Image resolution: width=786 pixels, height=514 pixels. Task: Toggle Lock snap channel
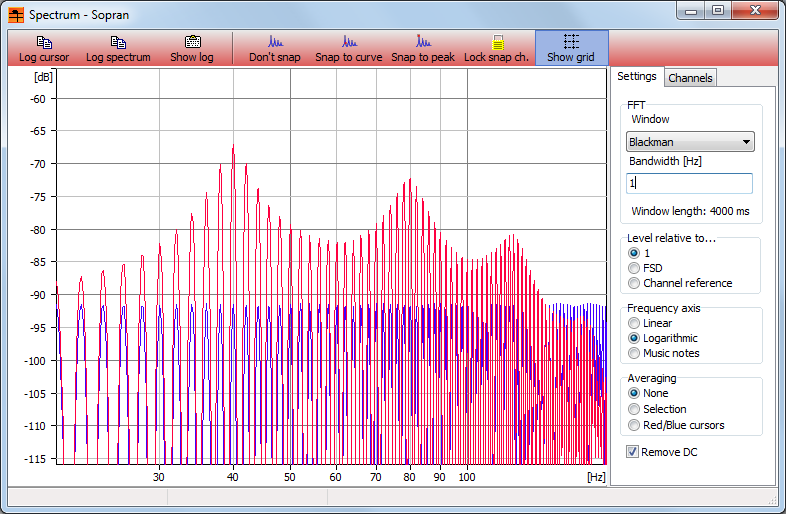(x=497, y=49)
